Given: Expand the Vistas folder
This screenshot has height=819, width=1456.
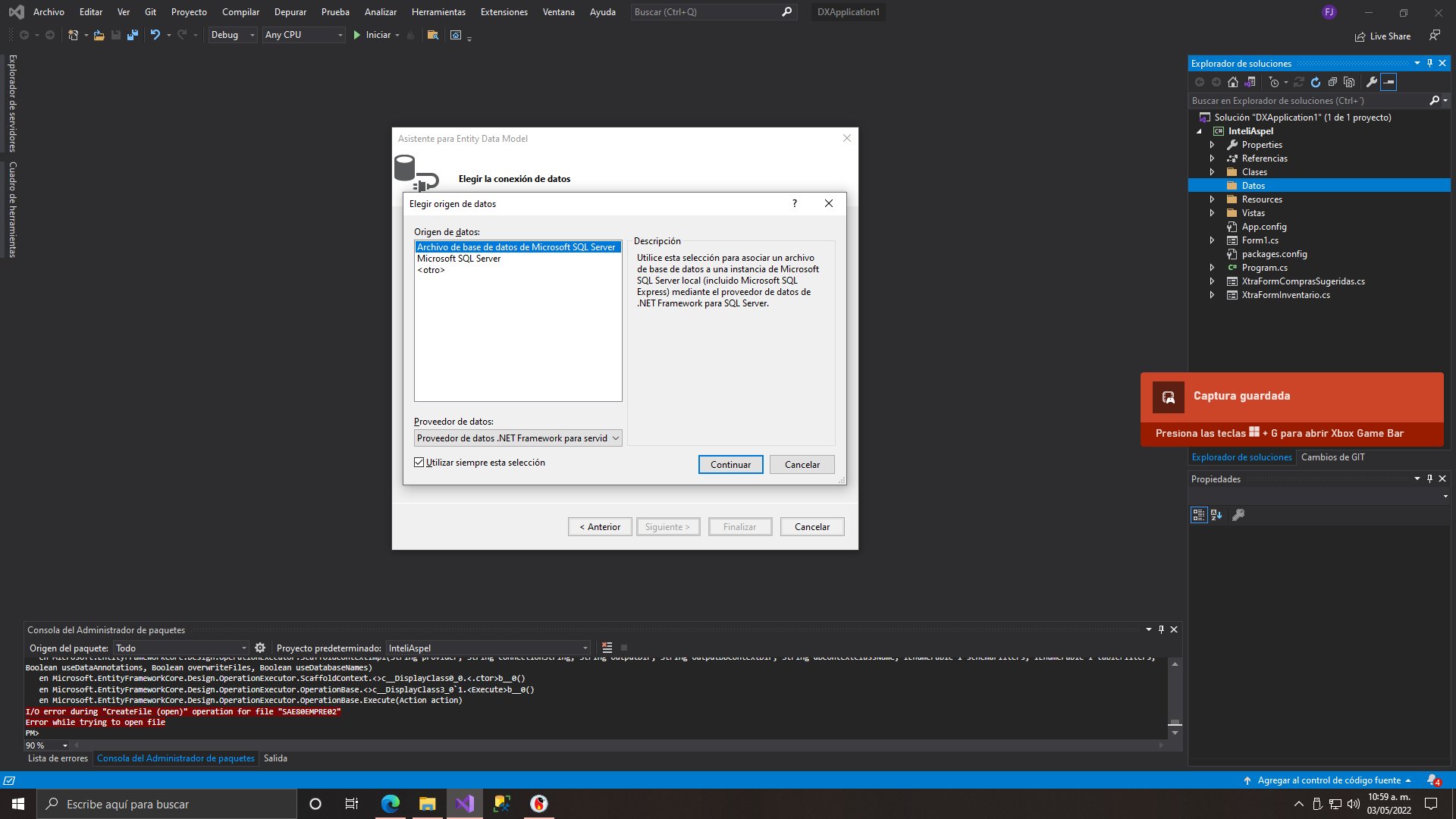Looking at the screenshot, I should 1212,213.
